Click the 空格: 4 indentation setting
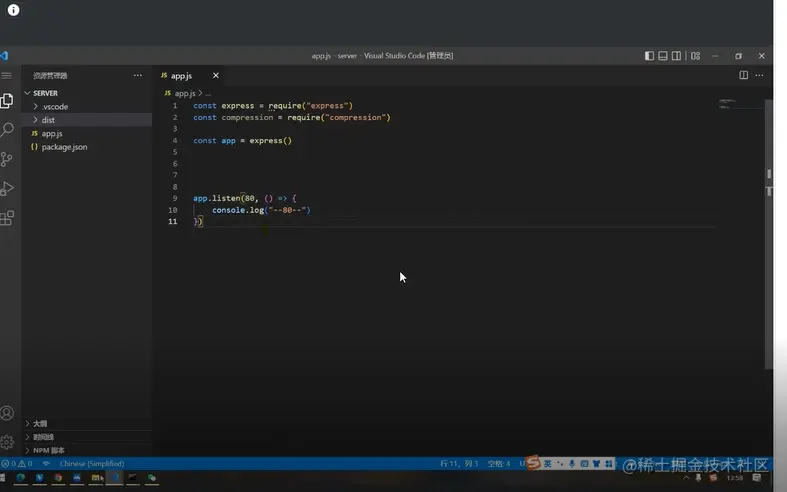The height and width of the screenshot is (492, 787). 498,463
